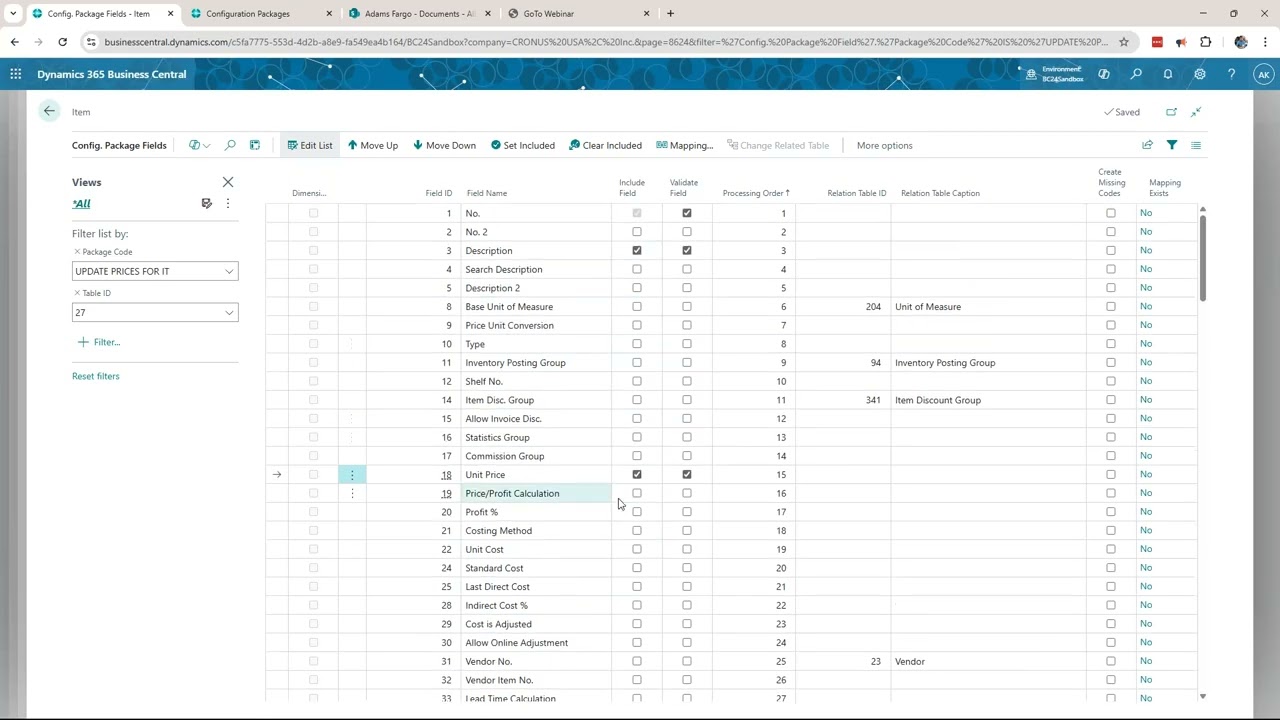
Task: Check Include Field for No. 2
Action: point(637,232)
